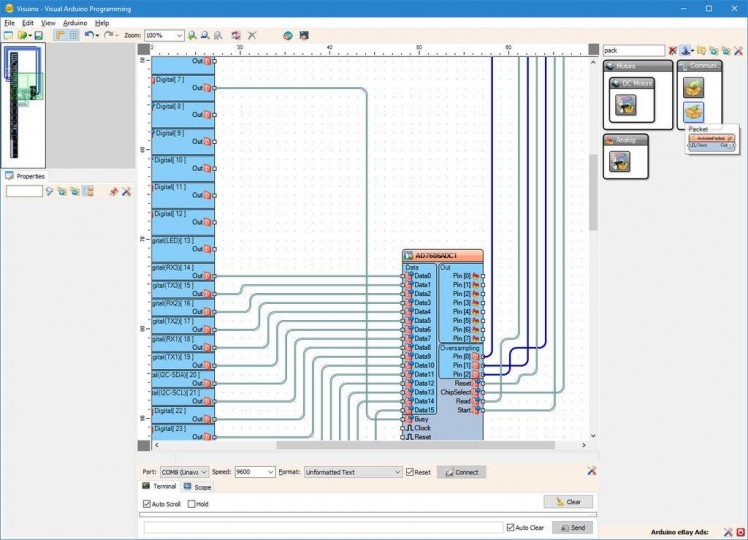
Task: Select the Analog category component icon
Action: tap(621, 161)
